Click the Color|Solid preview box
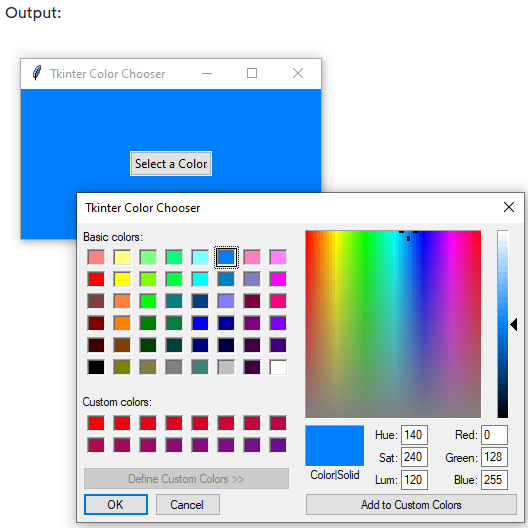Viewport: 528px width, 528px height. point(334,446)
